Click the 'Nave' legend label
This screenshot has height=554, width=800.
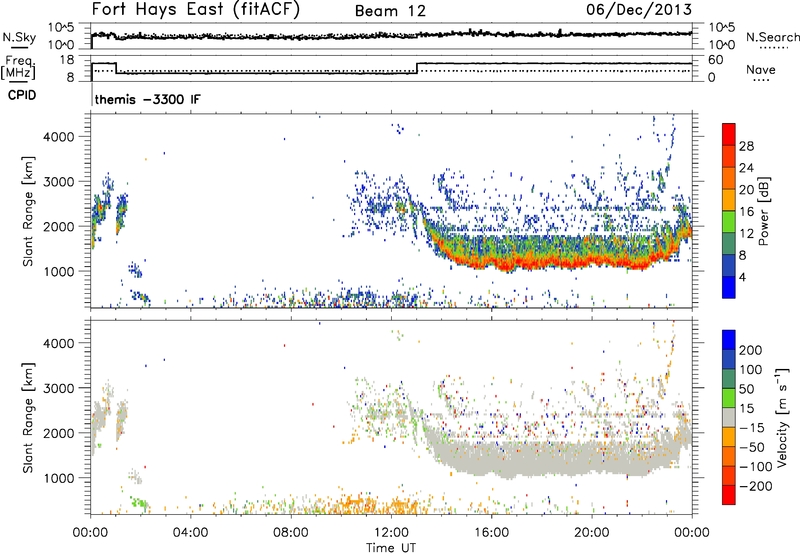pos(760,70)
